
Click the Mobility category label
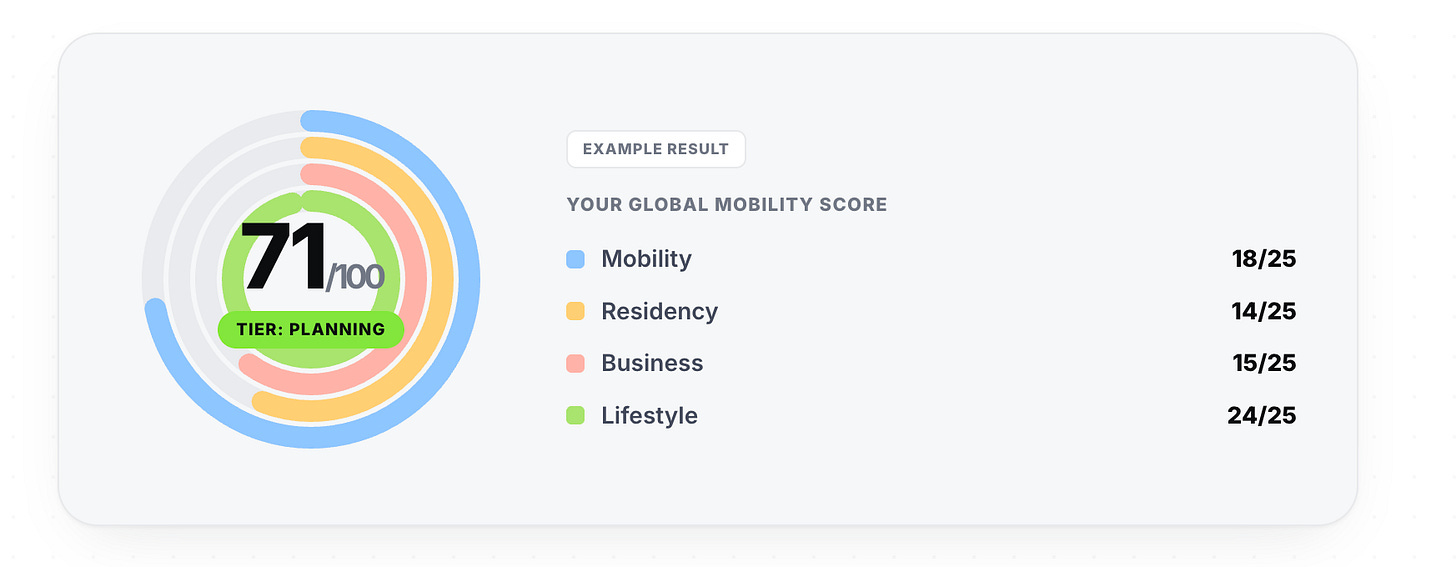[x=646, y=259]
